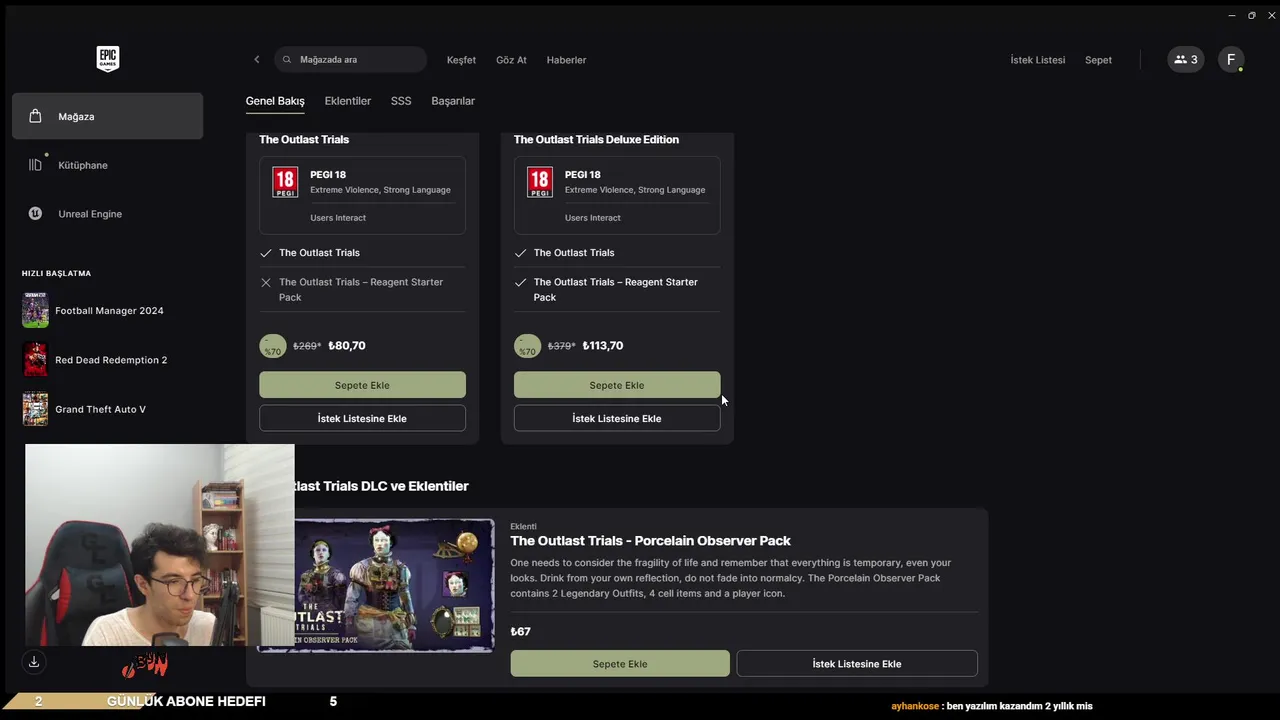Maximize the Epic Games Launcher window
This screenshot has width=1280, height=720.
[x=1252, y=15]
